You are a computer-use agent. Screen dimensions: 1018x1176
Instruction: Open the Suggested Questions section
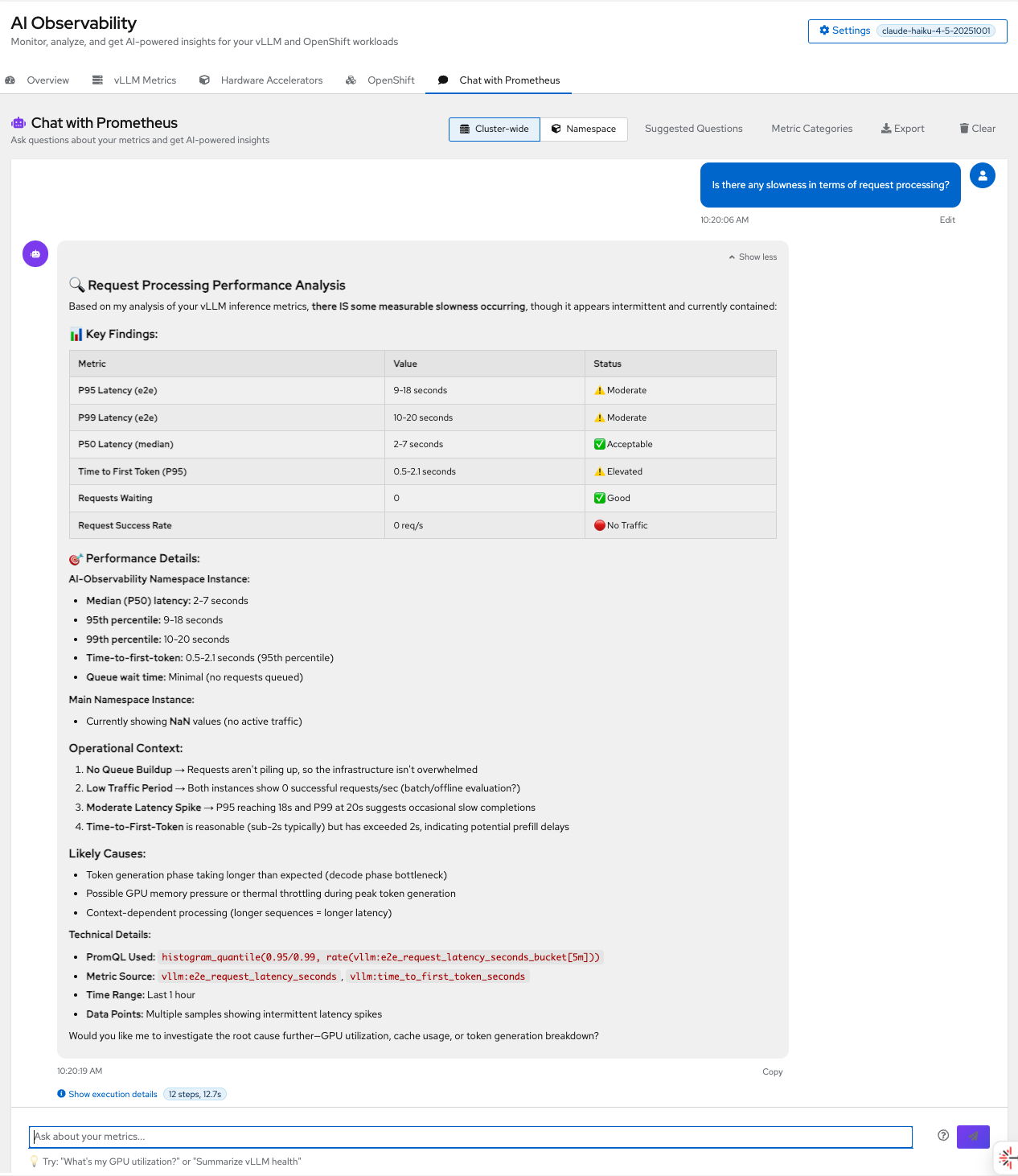(693, 128)
